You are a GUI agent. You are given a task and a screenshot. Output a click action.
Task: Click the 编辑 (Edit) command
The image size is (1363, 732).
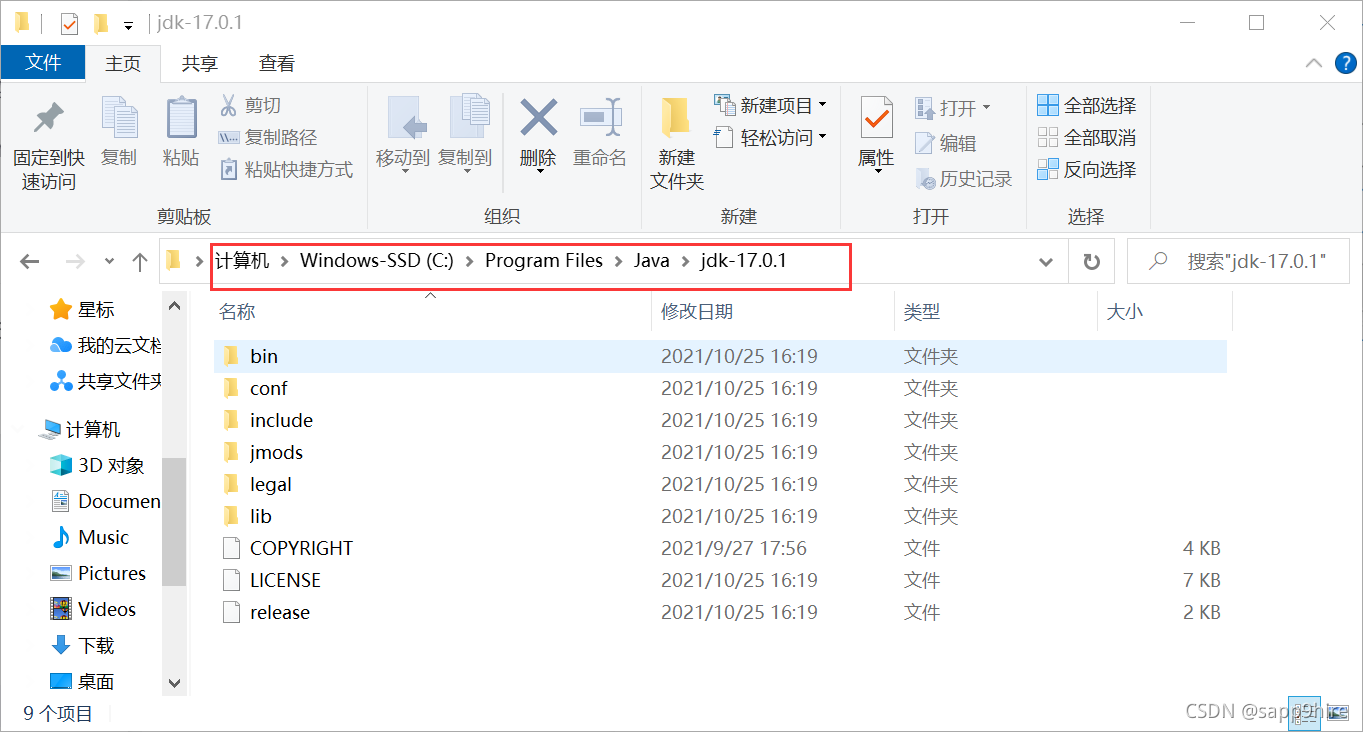click(946, 143)
